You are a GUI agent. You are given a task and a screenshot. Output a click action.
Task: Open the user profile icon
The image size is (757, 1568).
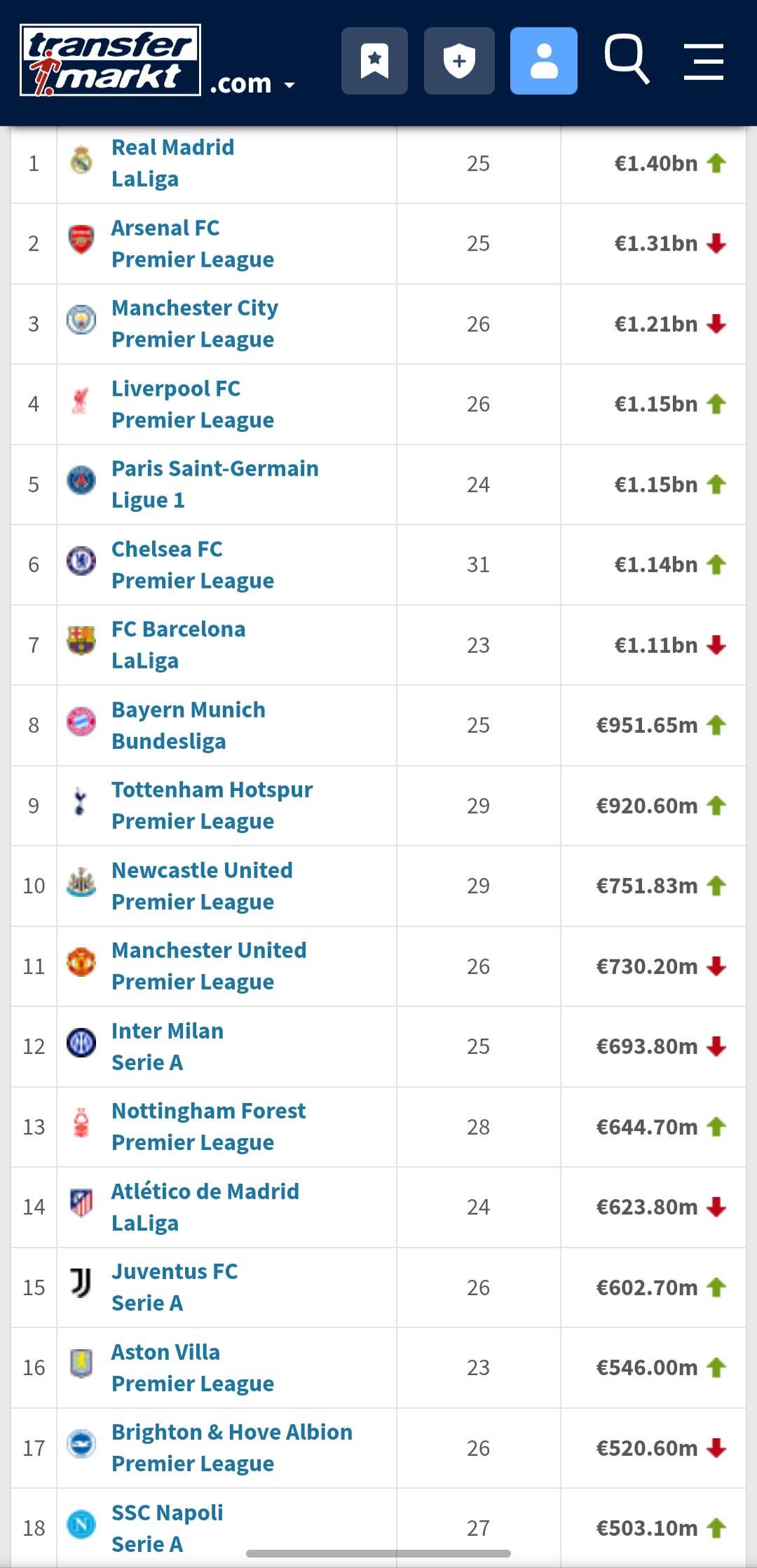[543, 61]
